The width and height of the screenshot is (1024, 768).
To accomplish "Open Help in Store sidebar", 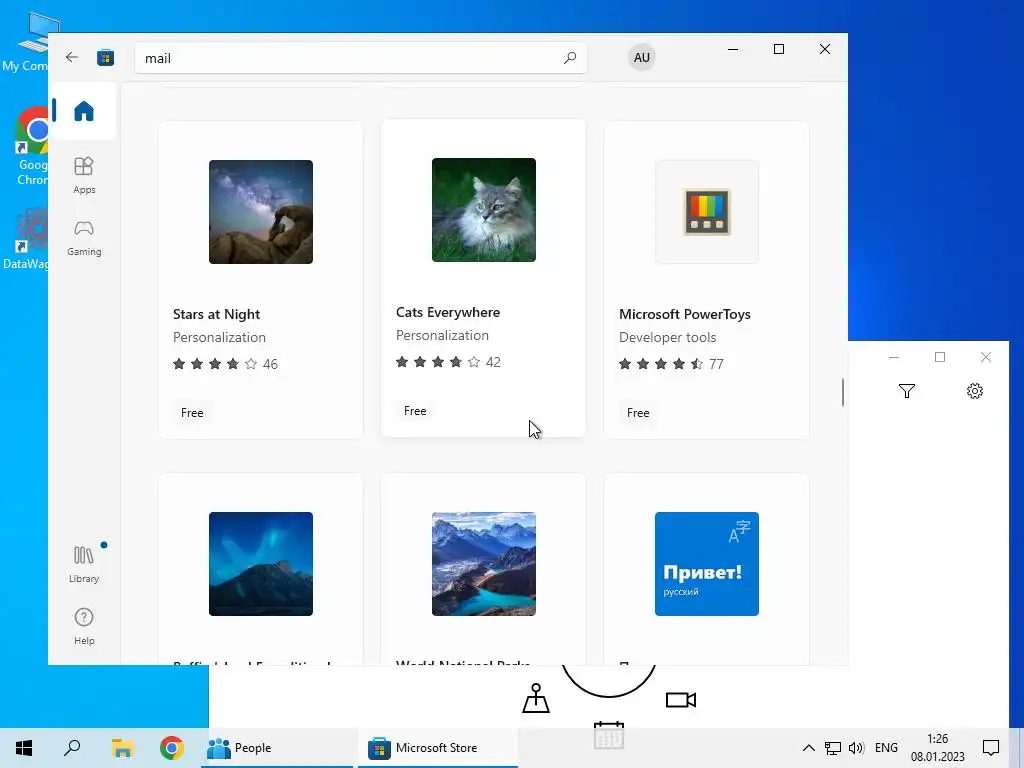I will pyautogui.click(x=84, y=626).
